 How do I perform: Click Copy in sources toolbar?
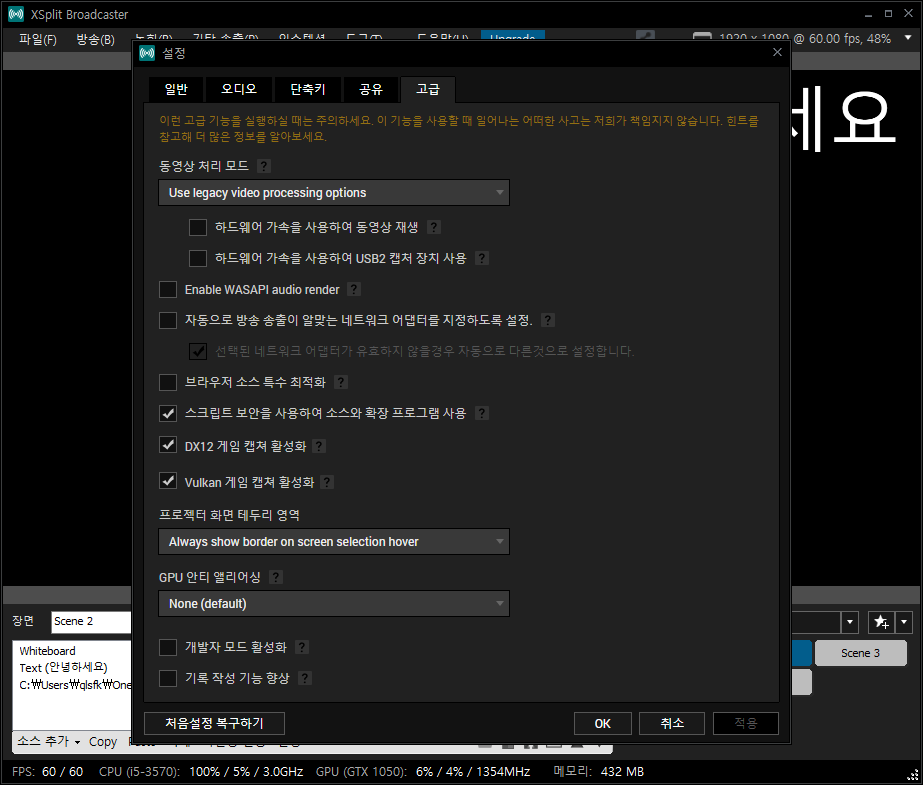(x=103, y=741)
